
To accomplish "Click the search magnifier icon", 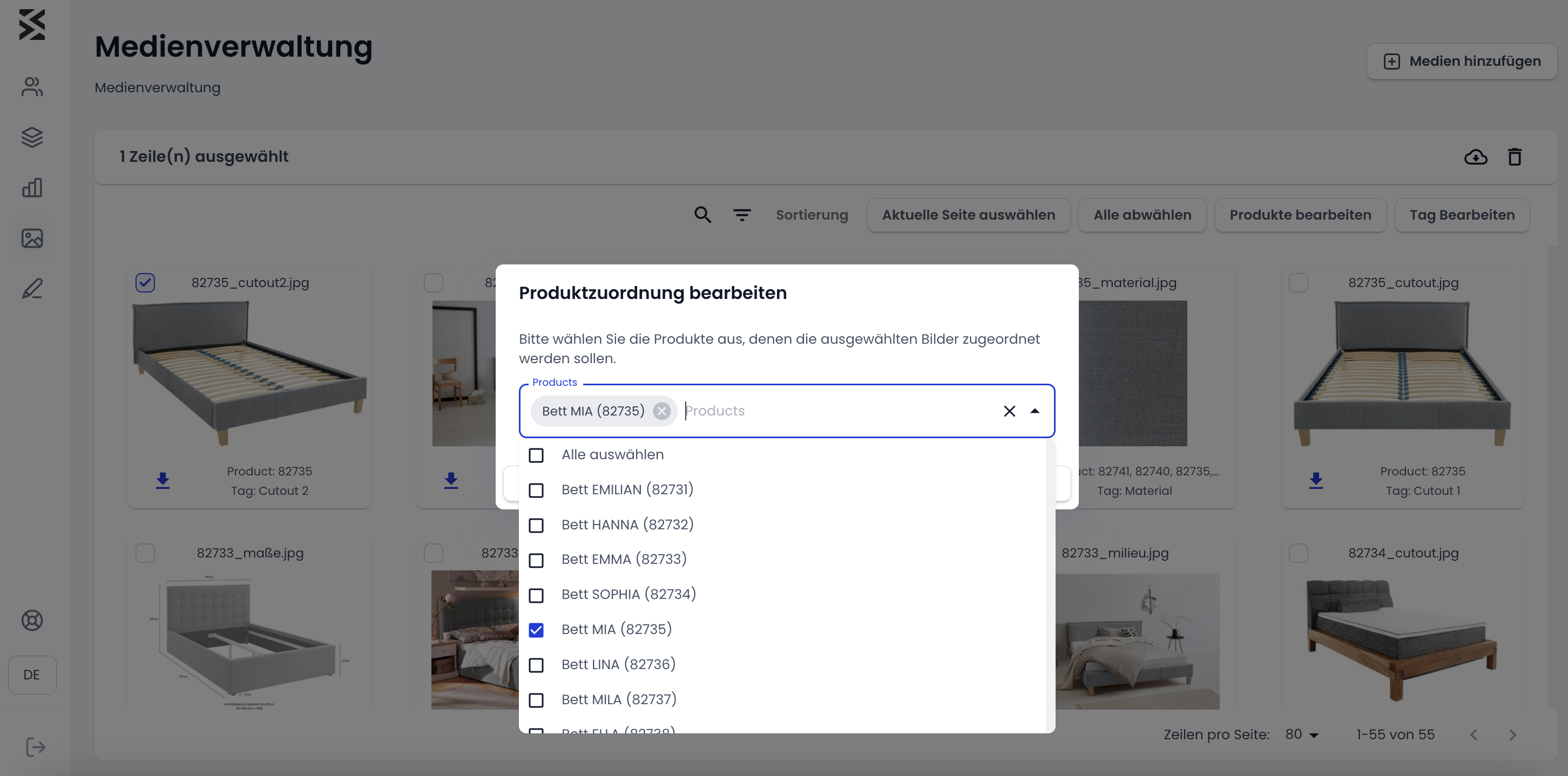I will [x=702, y=215].
